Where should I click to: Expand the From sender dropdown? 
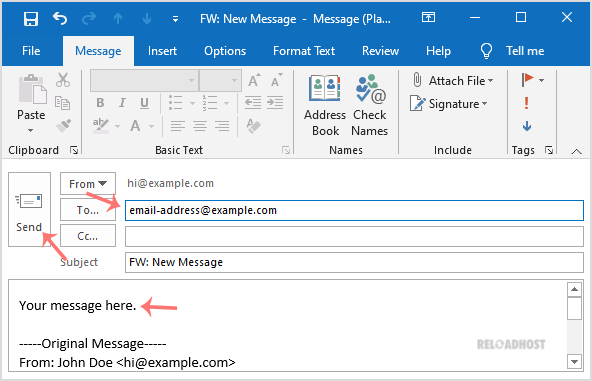tap(88, 184)
